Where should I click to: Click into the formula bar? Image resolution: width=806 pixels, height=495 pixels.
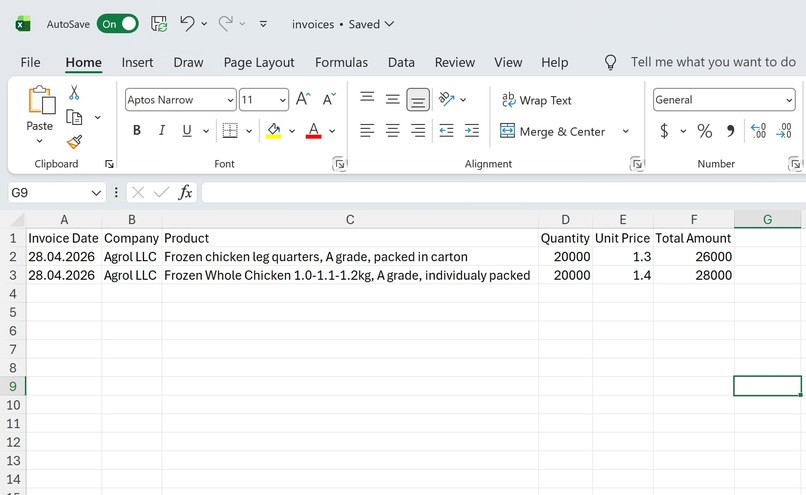[504, 193]
